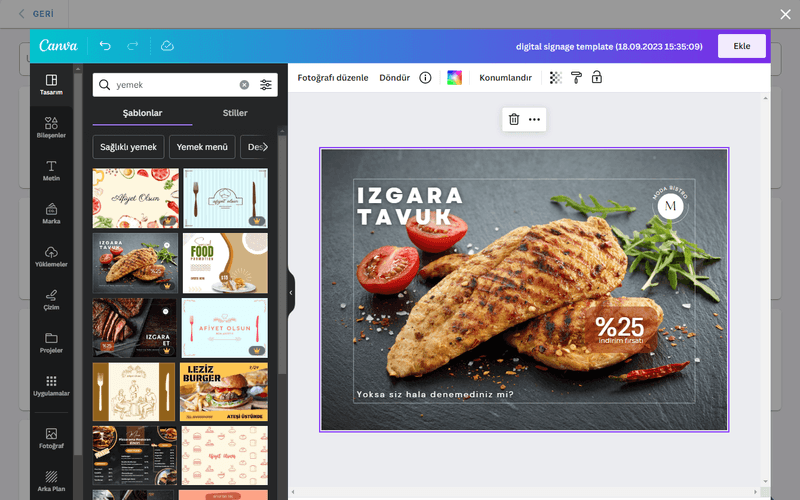Select the burger pattern template
The width and height of the screenshot is (800, 500).
point(224,456)
